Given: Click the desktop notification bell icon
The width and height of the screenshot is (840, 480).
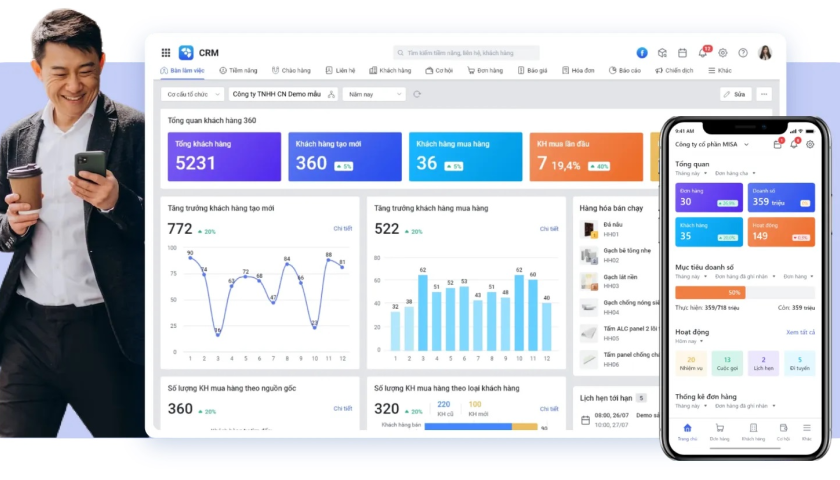Looking at the screenshot, I should 703,52.
